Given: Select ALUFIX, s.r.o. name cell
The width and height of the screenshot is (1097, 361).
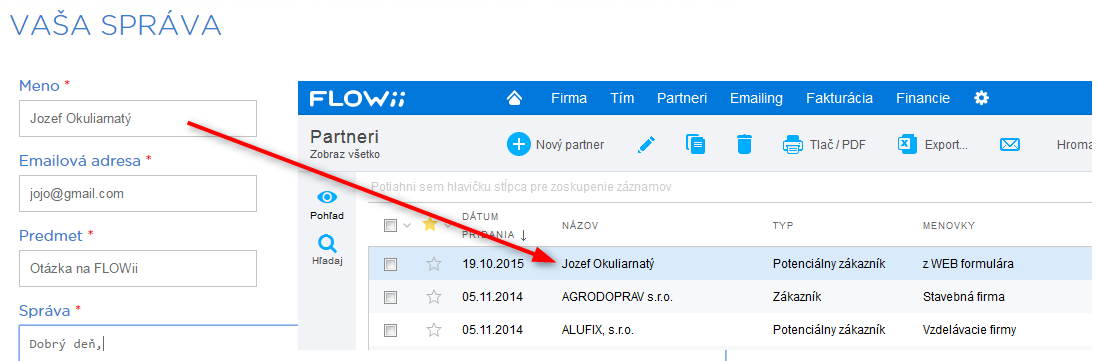Looking at the screenshot, I should click(x=597, y=330).
